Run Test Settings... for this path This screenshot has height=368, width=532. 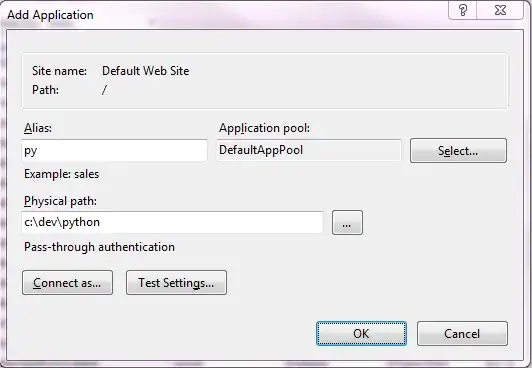pyautogui.click(x=176, y=283)
